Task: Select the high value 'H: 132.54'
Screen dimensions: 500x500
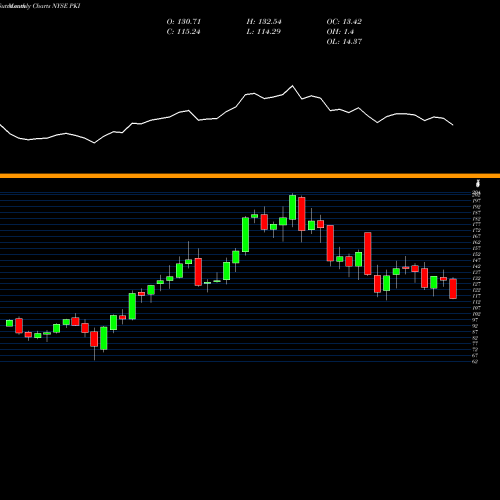Action: tap(264, 22)
